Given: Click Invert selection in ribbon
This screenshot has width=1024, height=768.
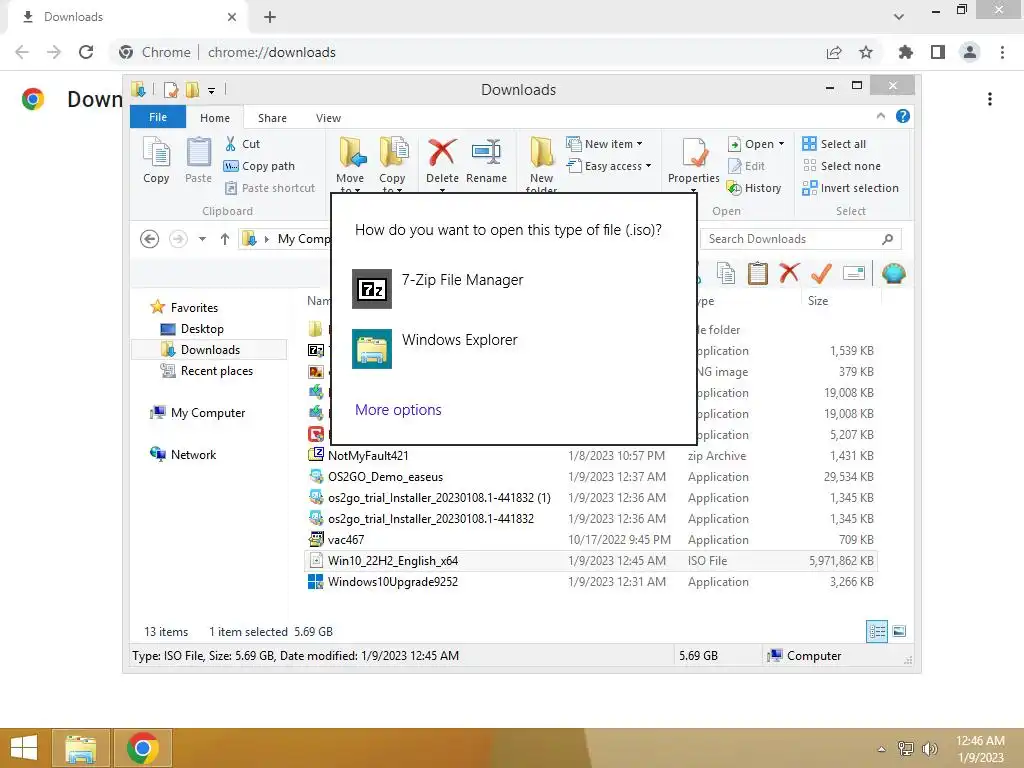Looking at the screenshot, I should [x=850, y=188].
